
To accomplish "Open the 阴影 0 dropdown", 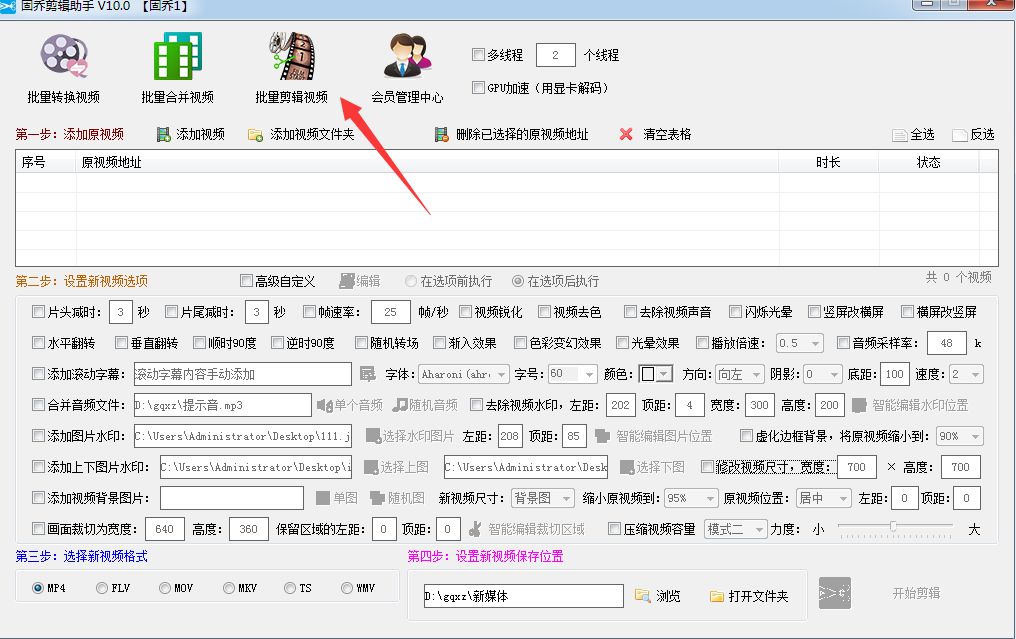I will tap(823, 374).
